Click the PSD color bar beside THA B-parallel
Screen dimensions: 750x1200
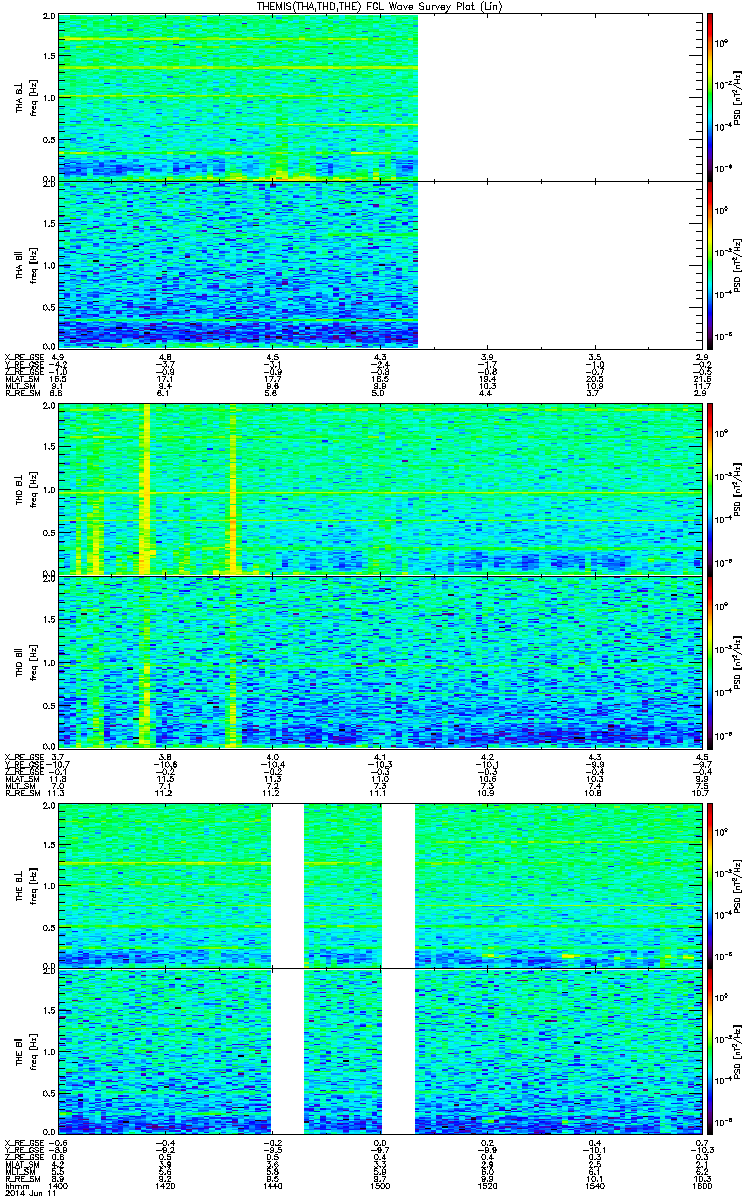[708, 263]
